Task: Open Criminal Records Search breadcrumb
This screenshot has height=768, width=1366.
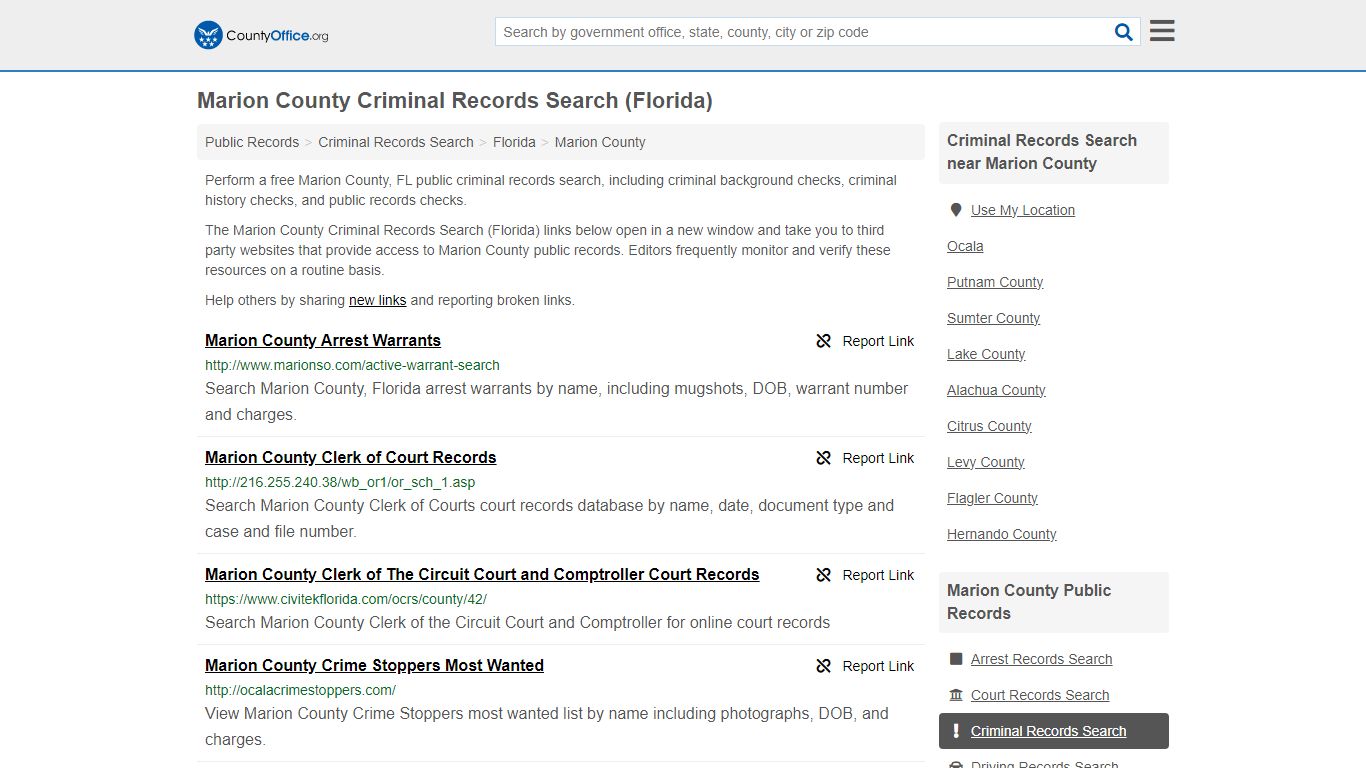Action: click(x=396, y=142)
